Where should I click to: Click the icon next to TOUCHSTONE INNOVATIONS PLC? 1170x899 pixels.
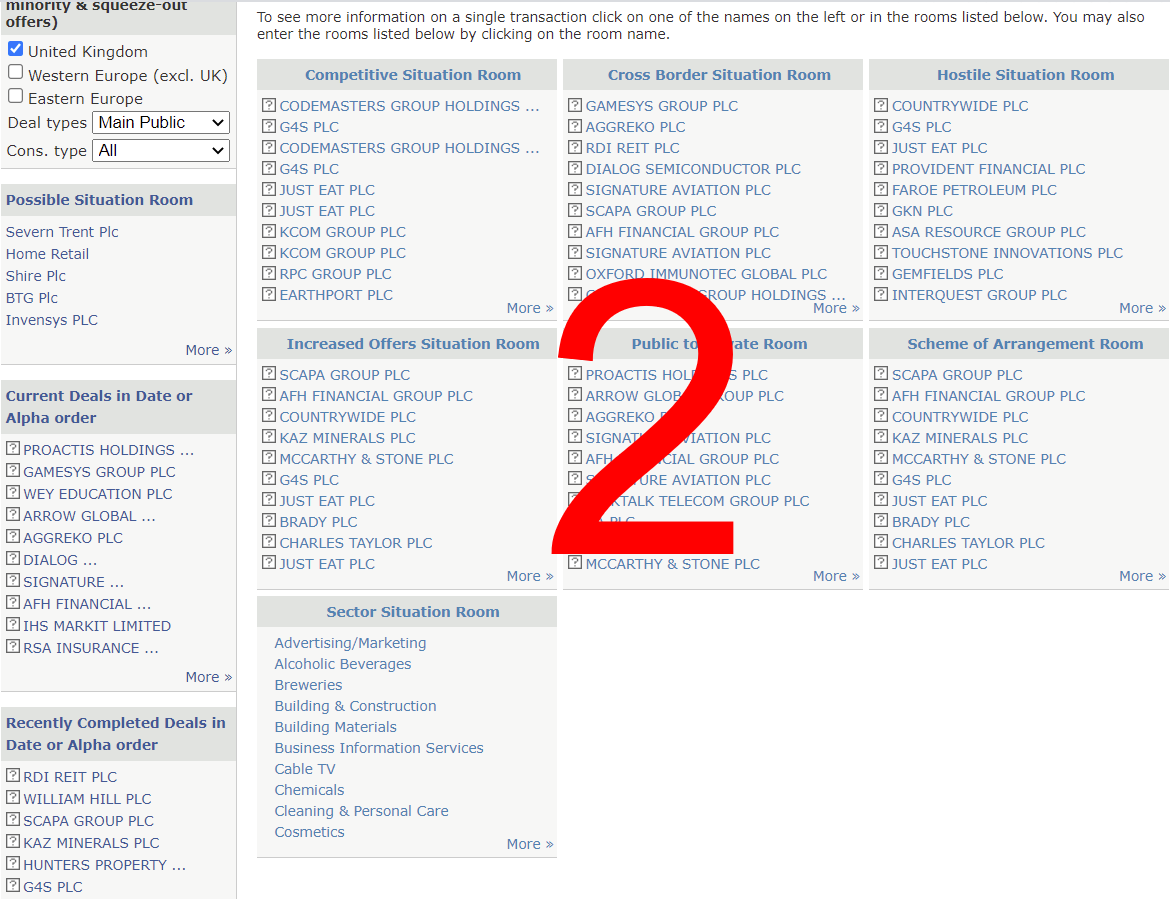[x=881, y=252]
